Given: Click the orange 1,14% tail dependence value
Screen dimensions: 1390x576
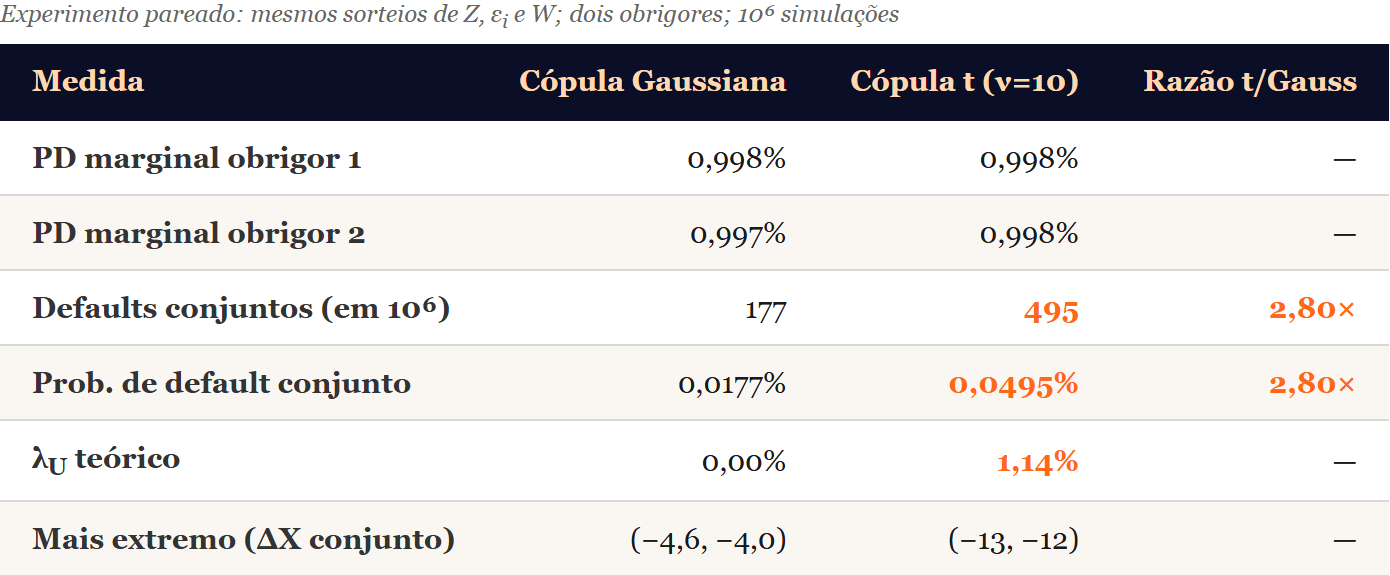Looking at the screenshot, I should point(1037,462).
